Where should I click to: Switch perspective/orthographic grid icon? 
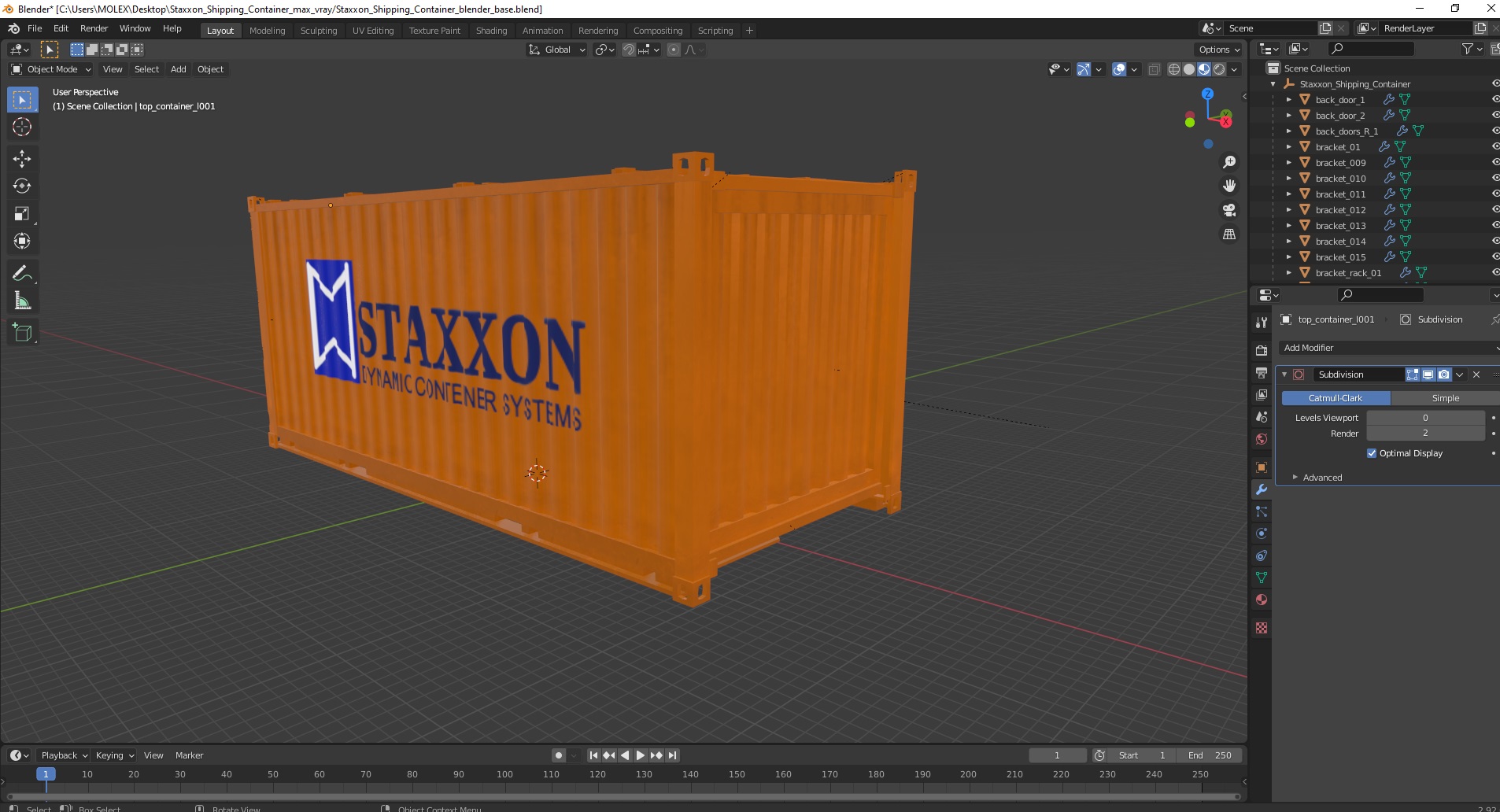pyautogui.click(x=1228, y=234)
